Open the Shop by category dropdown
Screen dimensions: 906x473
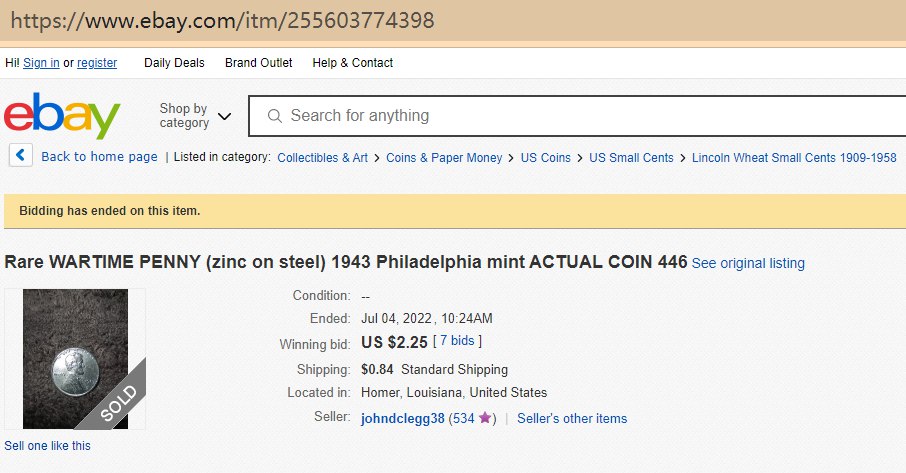[x=184, y=116]
